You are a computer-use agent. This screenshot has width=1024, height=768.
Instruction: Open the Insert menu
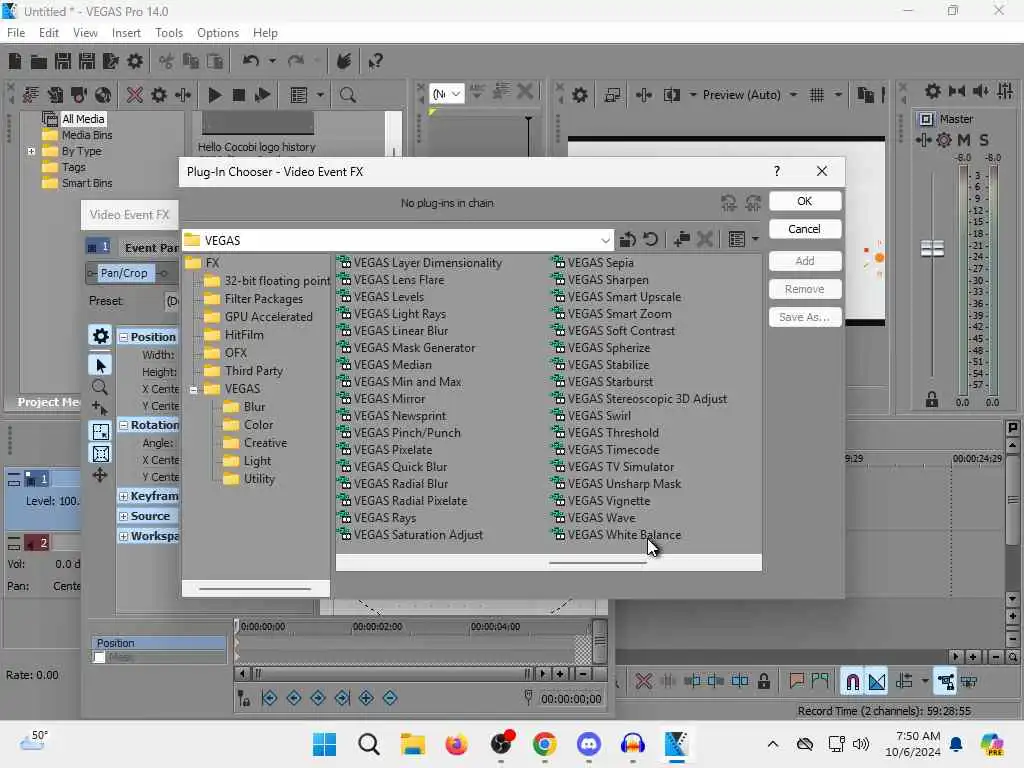click(126, 33)
